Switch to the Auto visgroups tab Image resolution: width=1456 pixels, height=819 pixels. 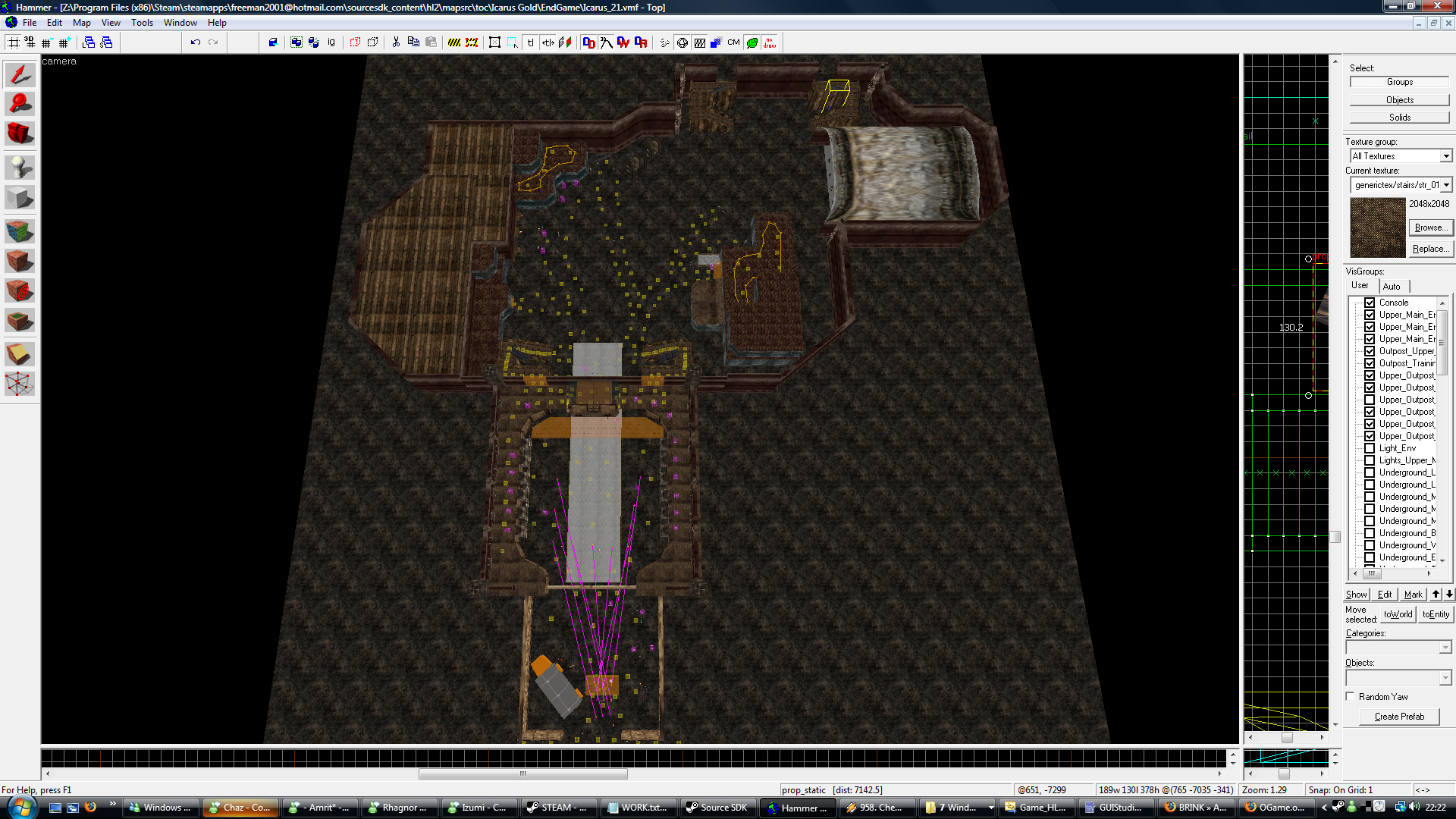click(x=1392, y=287)
